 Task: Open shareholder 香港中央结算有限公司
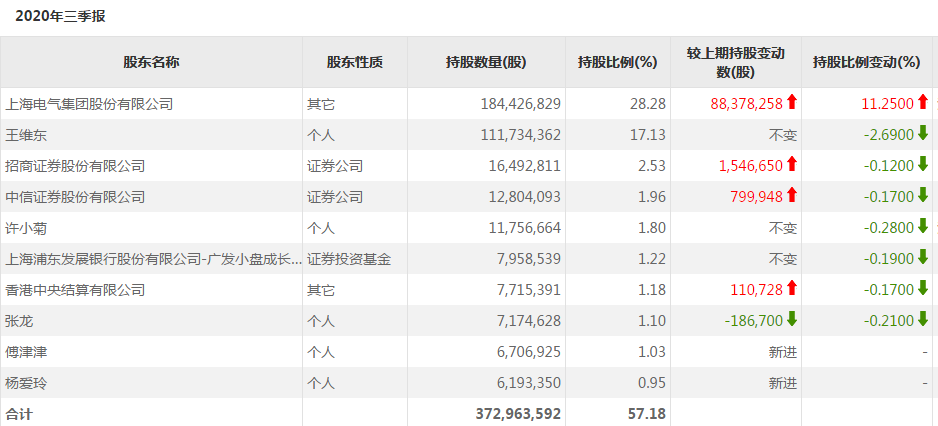click(75, 291)
